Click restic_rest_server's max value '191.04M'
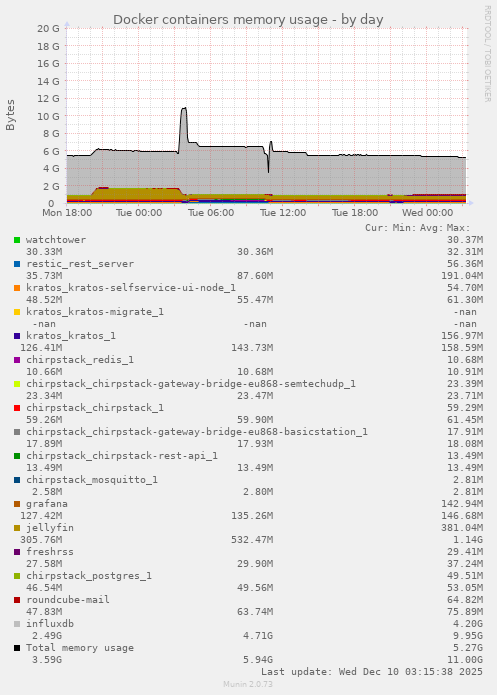The width and height of the screenshot is (497, 695). [x=462, y=276]
